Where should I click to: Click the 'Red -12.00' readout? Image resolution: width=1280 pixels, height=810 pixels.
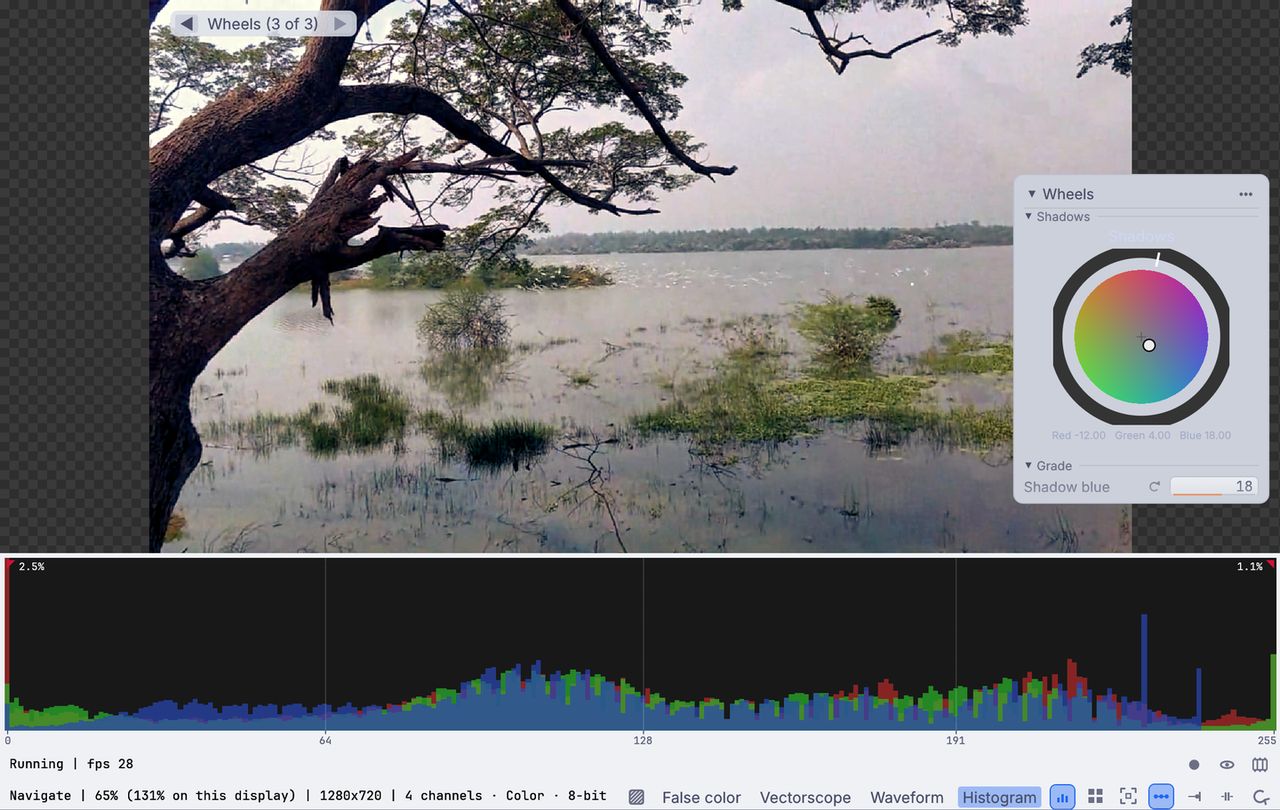tap(1079, 436)
